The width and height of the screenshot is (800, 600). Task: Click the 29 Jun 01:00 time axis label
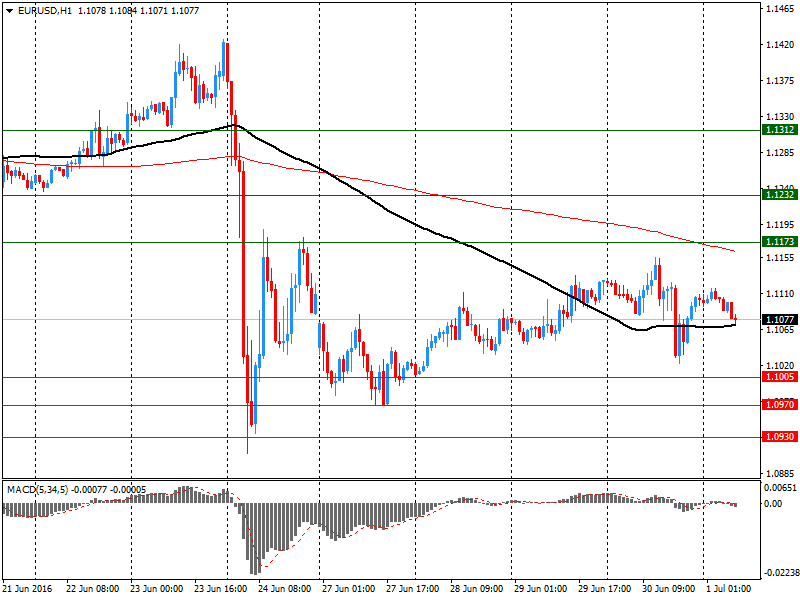(540, 589)
